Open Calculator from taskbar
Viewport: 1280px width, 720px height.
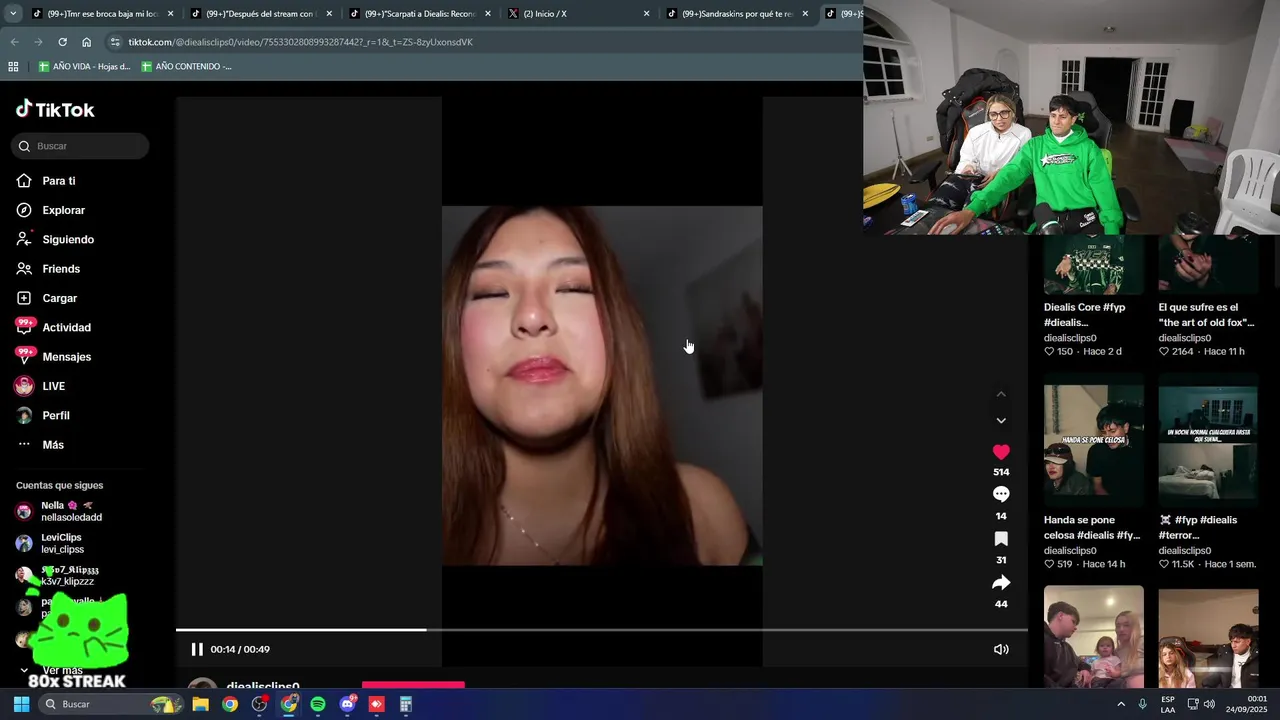point(406,704)
